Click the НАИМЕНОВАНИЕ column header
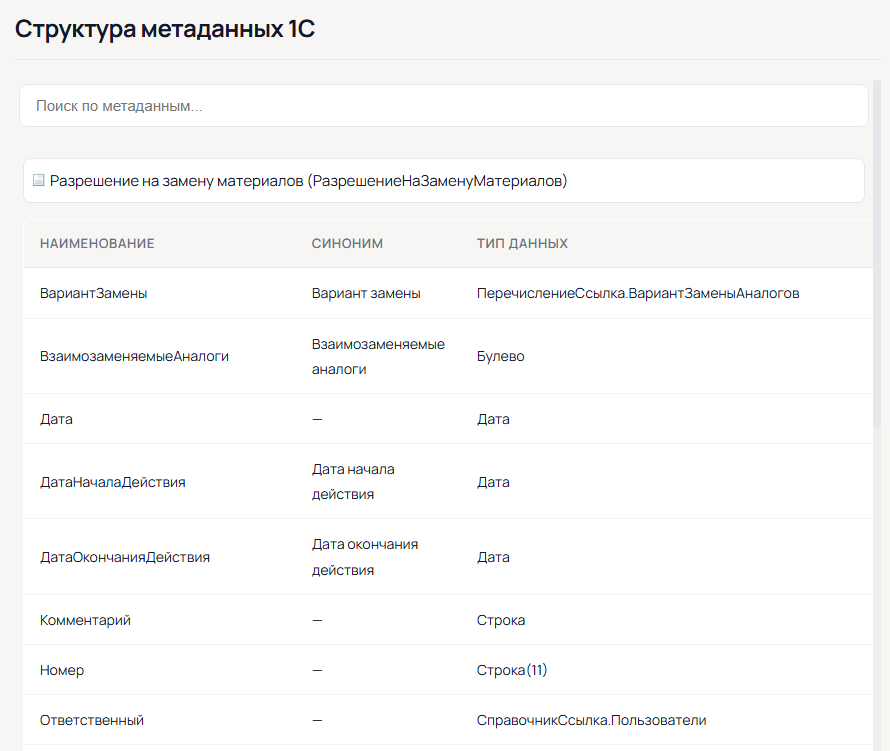The width and height of the screenshot is (890, 751). (97, 243)
